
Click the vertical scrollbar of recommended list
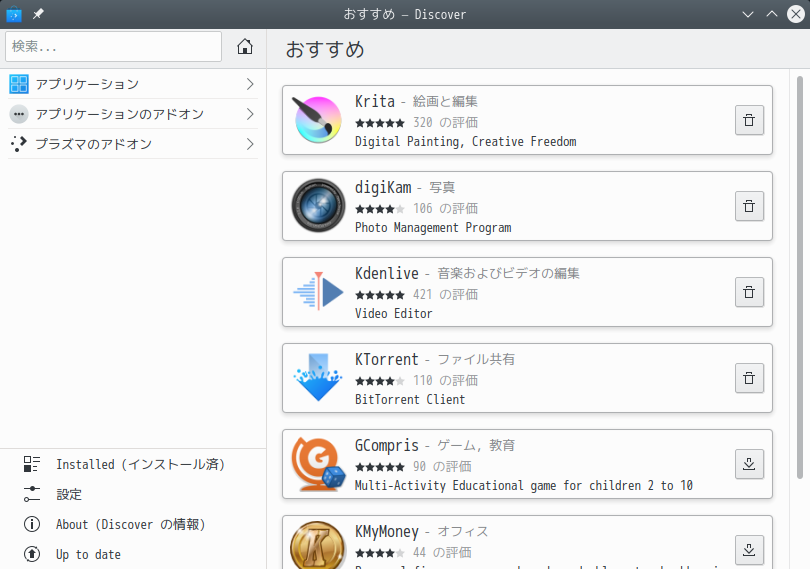coord(800,278)
